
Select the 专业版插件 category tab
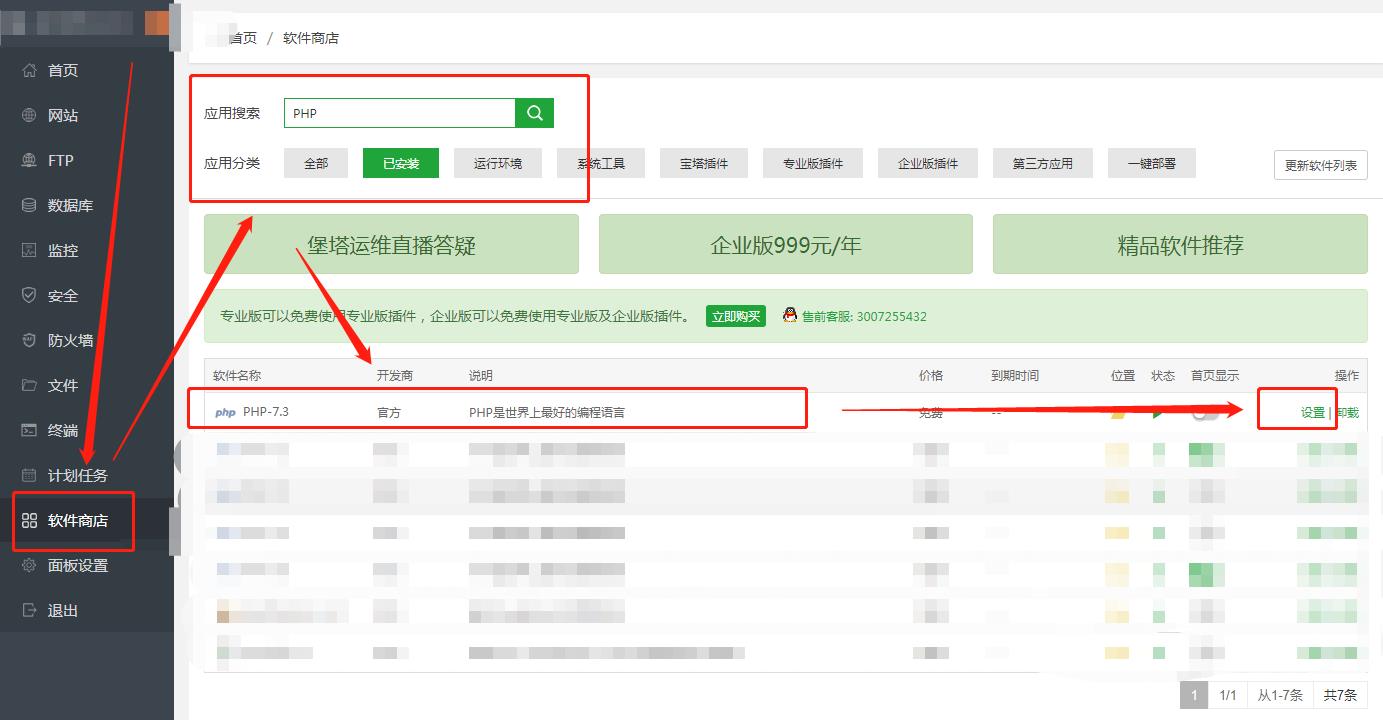point(813,163)
